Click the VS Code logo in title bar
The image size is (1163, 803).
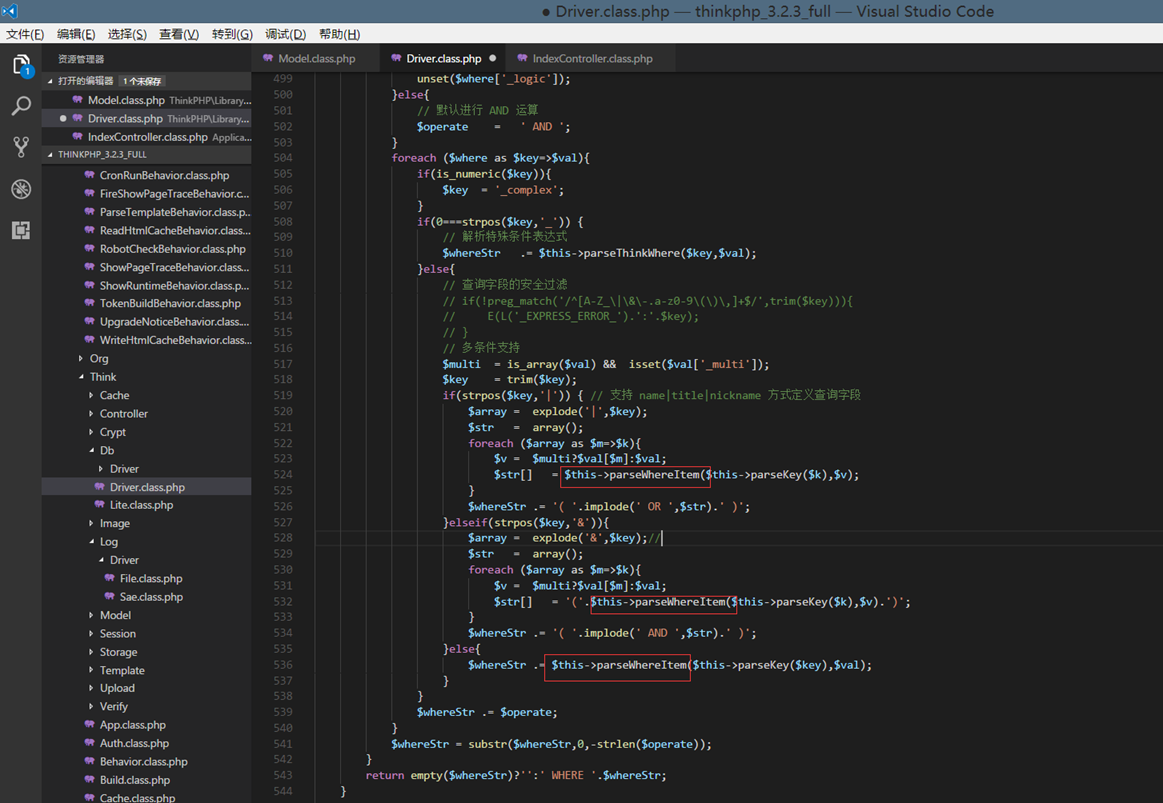tap(9, 11)
